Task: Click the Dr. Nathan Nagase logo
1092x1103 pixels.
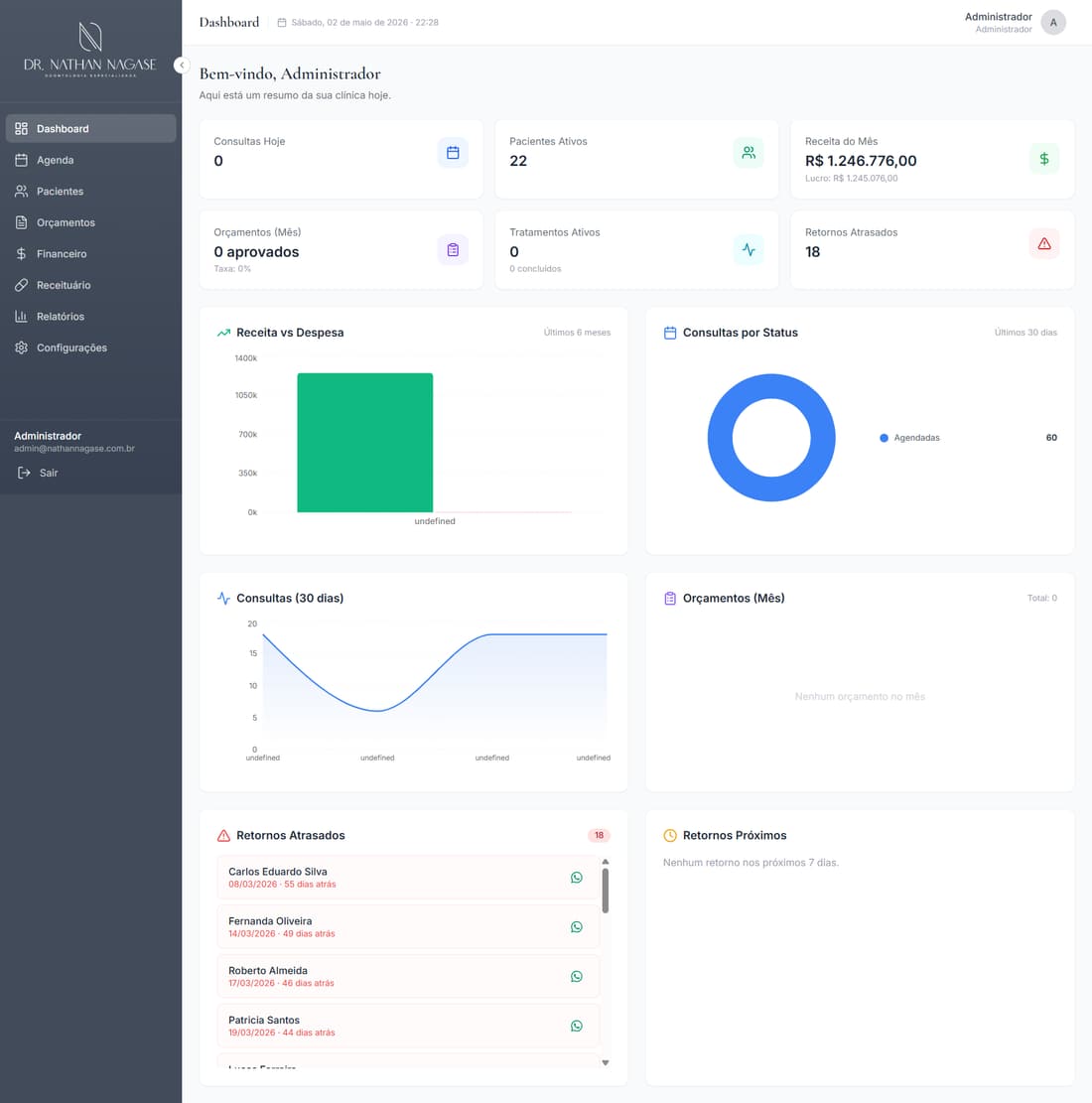Action: tap(90, 50)
